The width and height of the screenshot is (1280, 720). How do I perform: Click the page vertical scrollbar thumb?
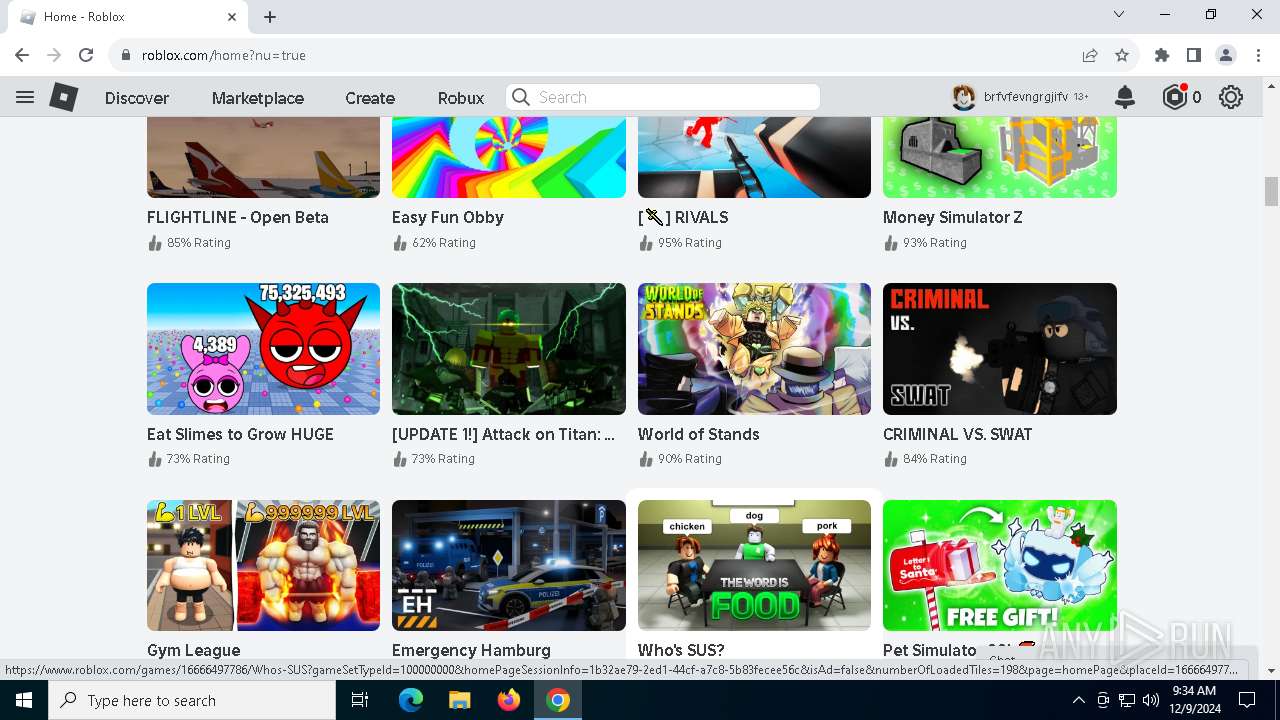click(1271, 191)
